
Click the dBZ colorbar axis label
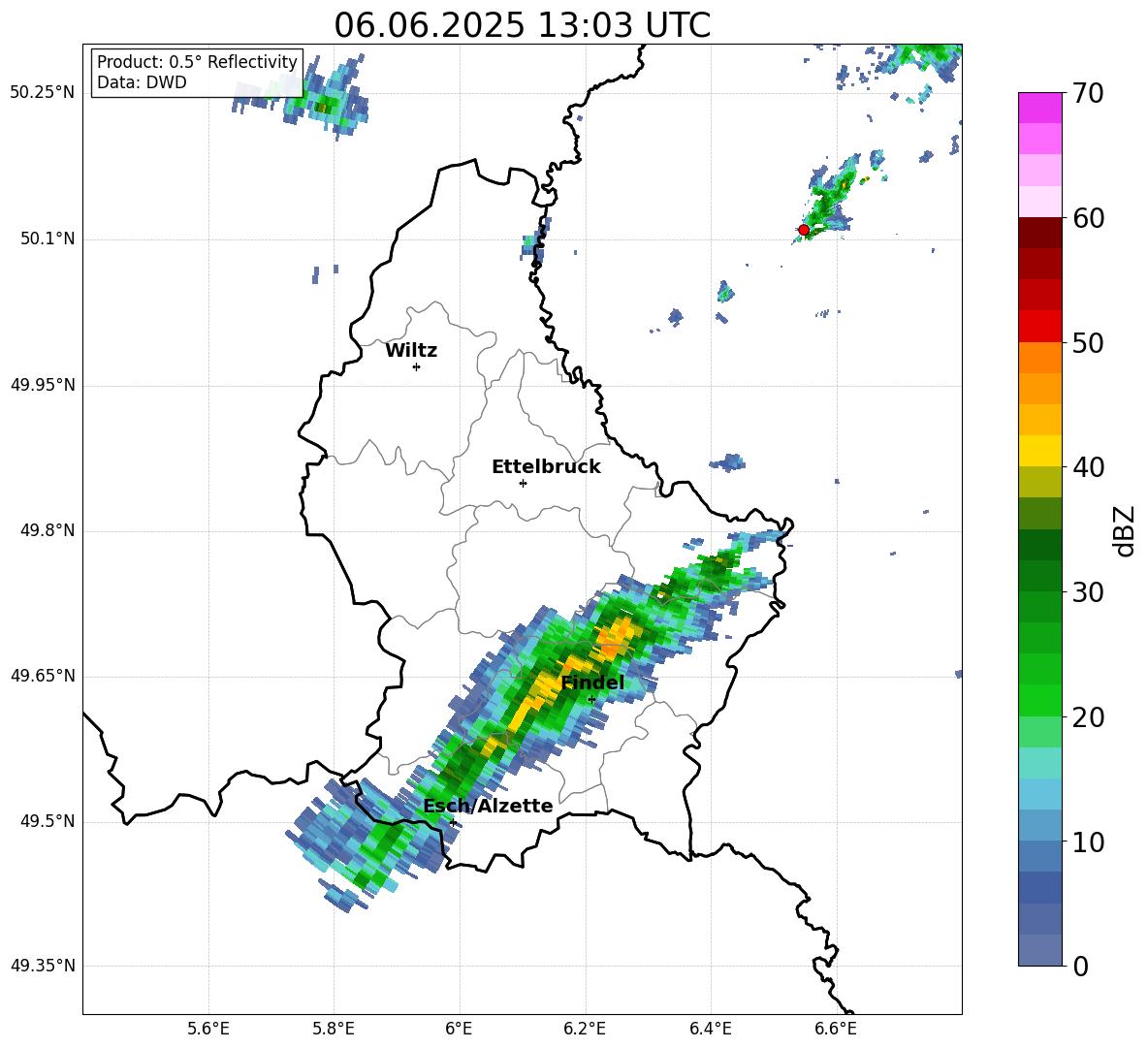coord(1125,530)
